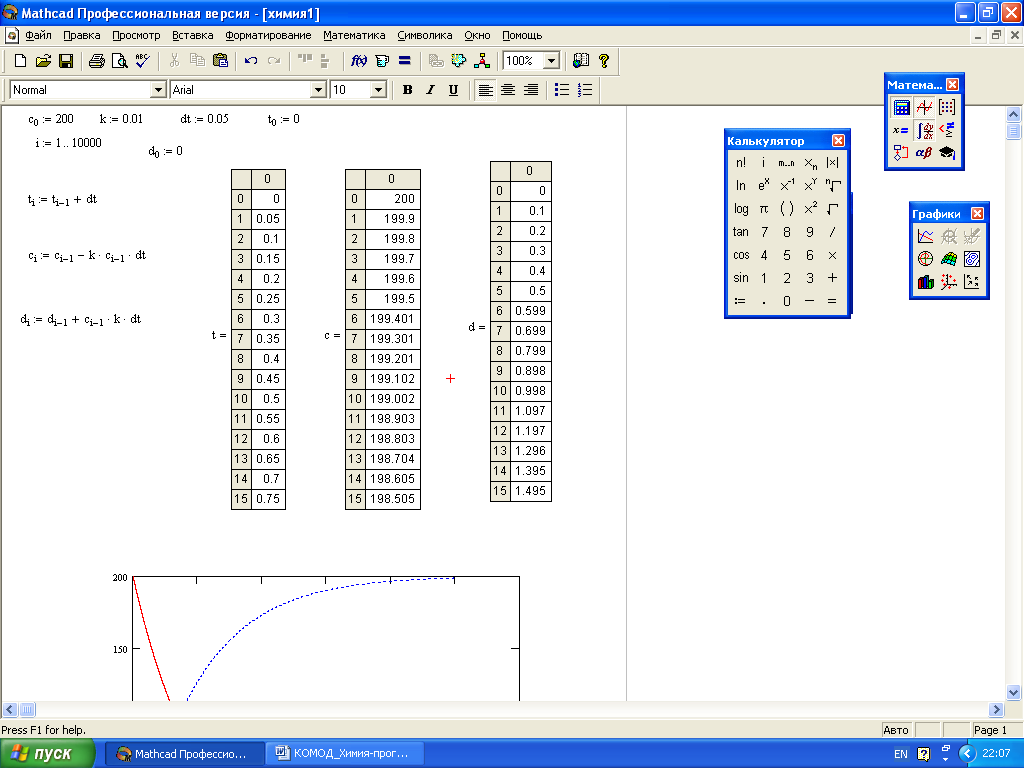The width and height of the screenshot is (1024, 768).
Task: Click the Insert Function f(x) icon
Action: tap(359, 61)
